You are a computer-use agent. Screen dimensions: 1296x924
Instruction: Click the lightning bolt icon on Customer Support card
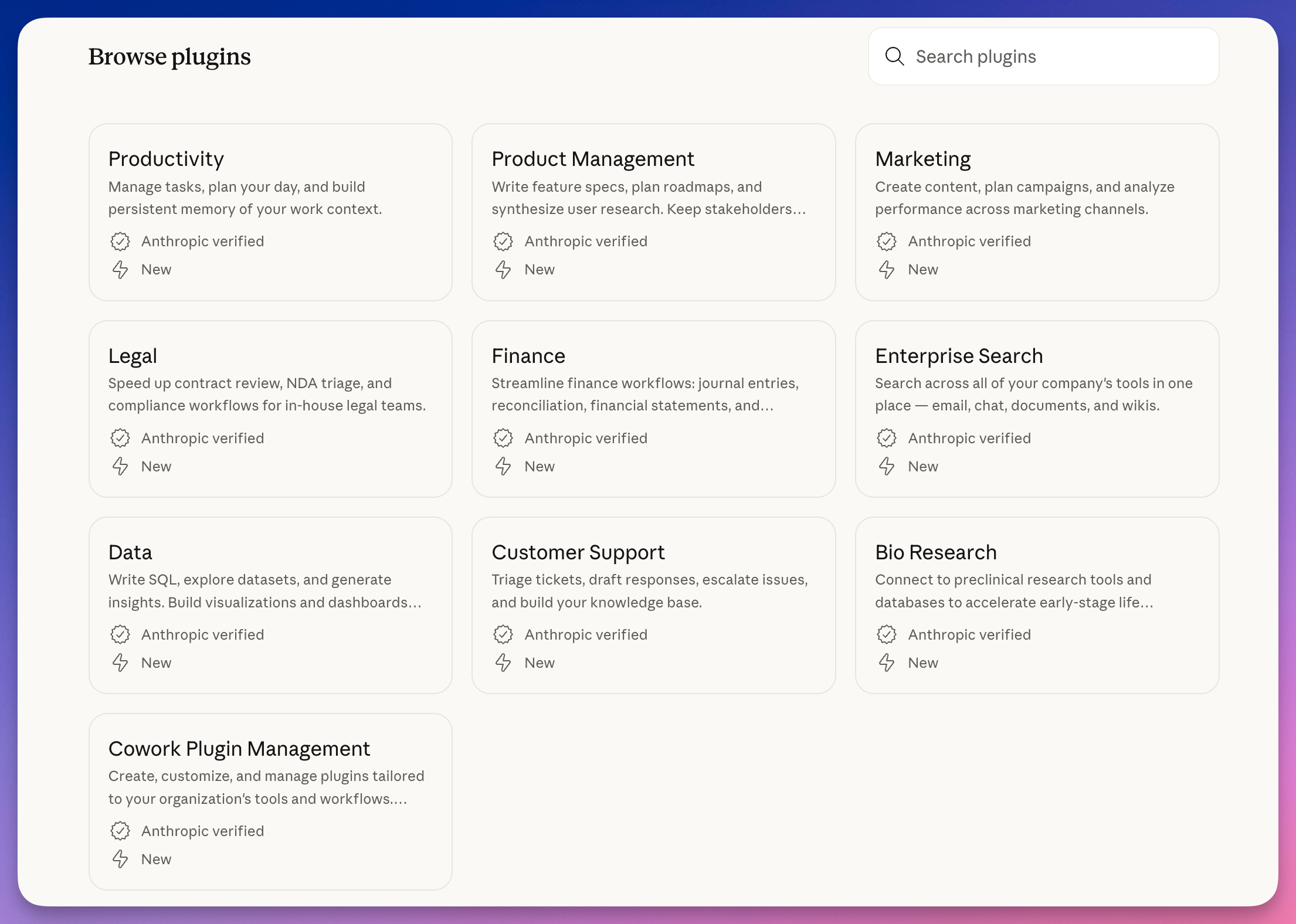(x=503, y=663)
